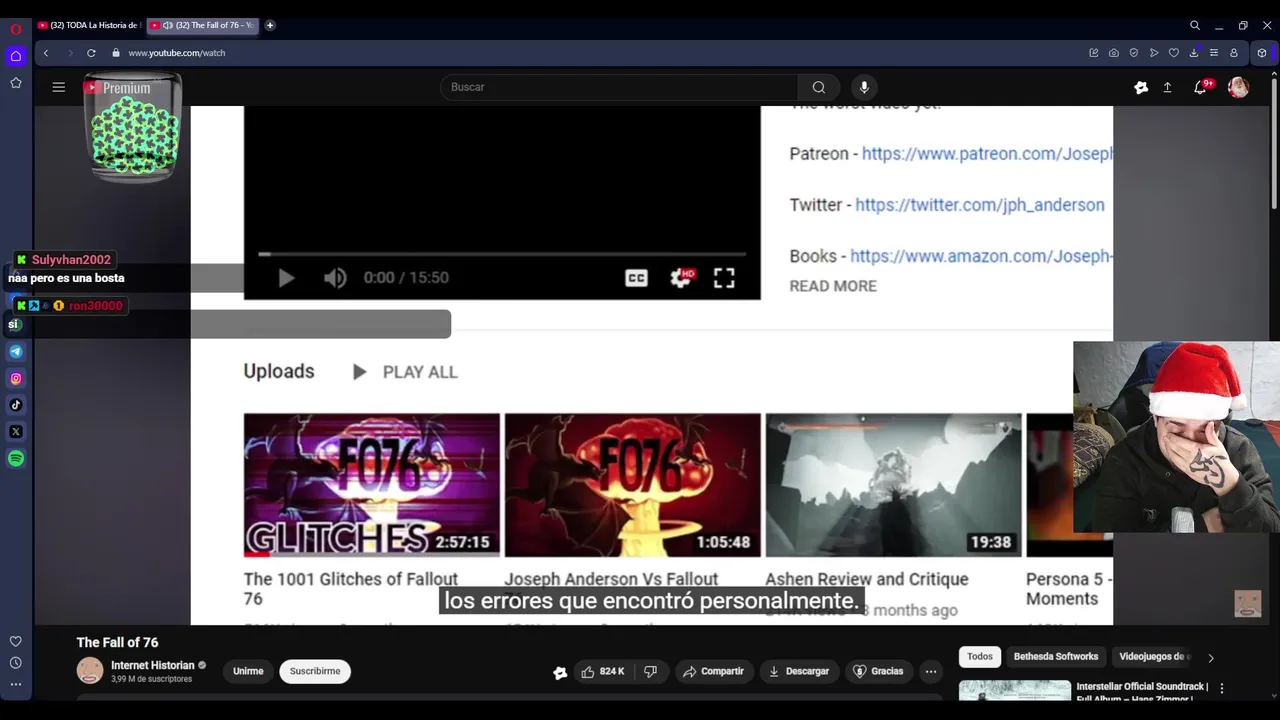Open the YouTube hamburger guide menu

[x=59, y=87]
